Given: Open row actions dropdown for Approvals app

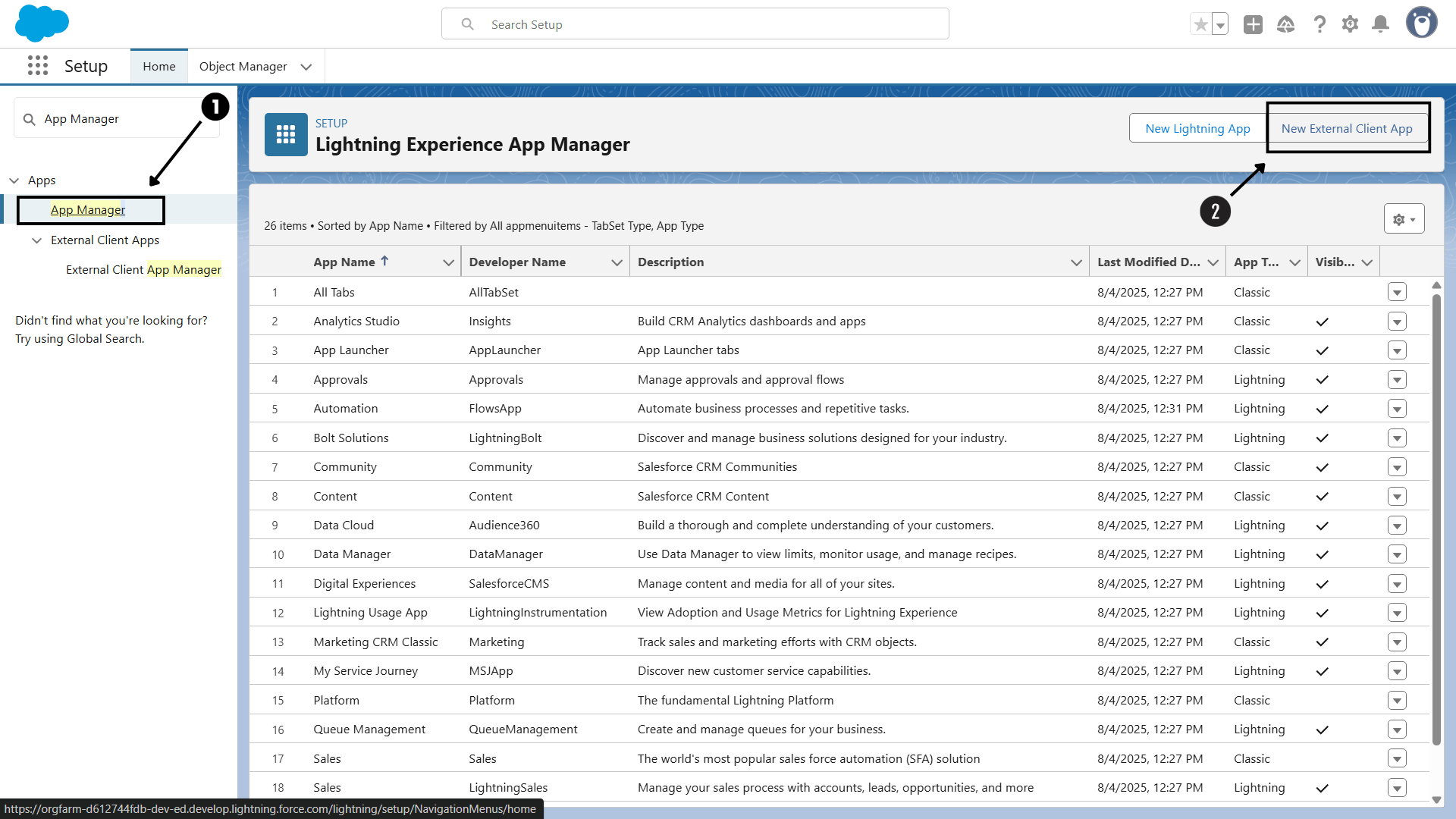Looking at the screenshot, I should coord(1397,379).
